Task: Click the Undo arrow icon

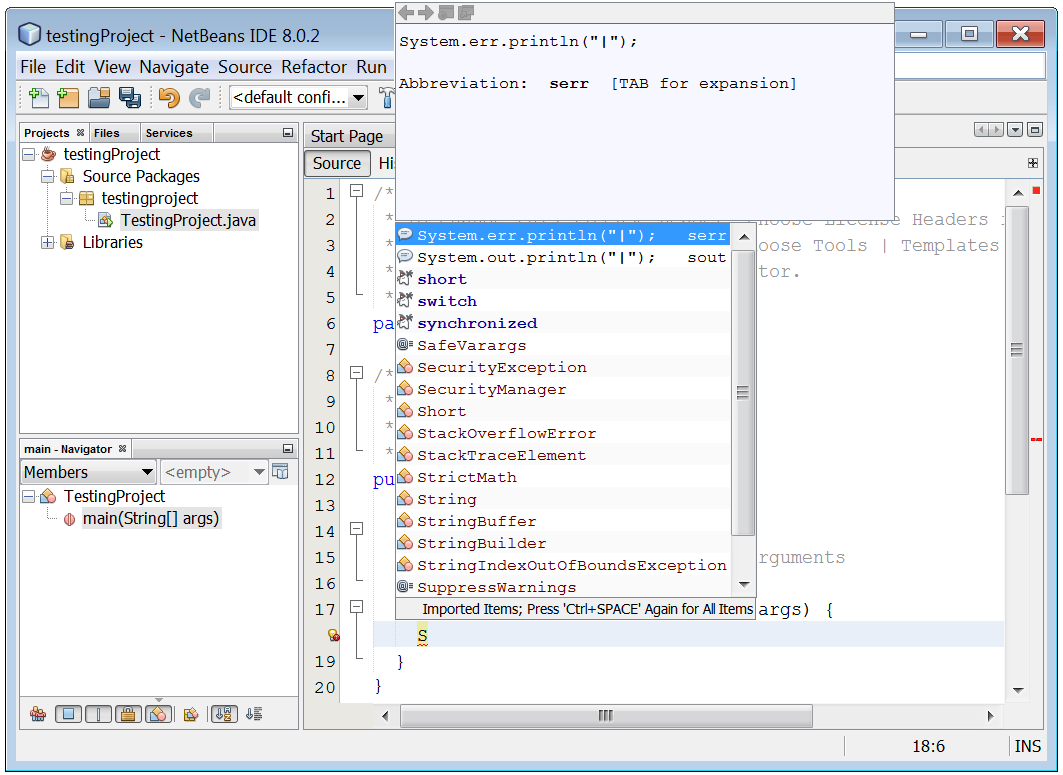Action: click(169, 98)
